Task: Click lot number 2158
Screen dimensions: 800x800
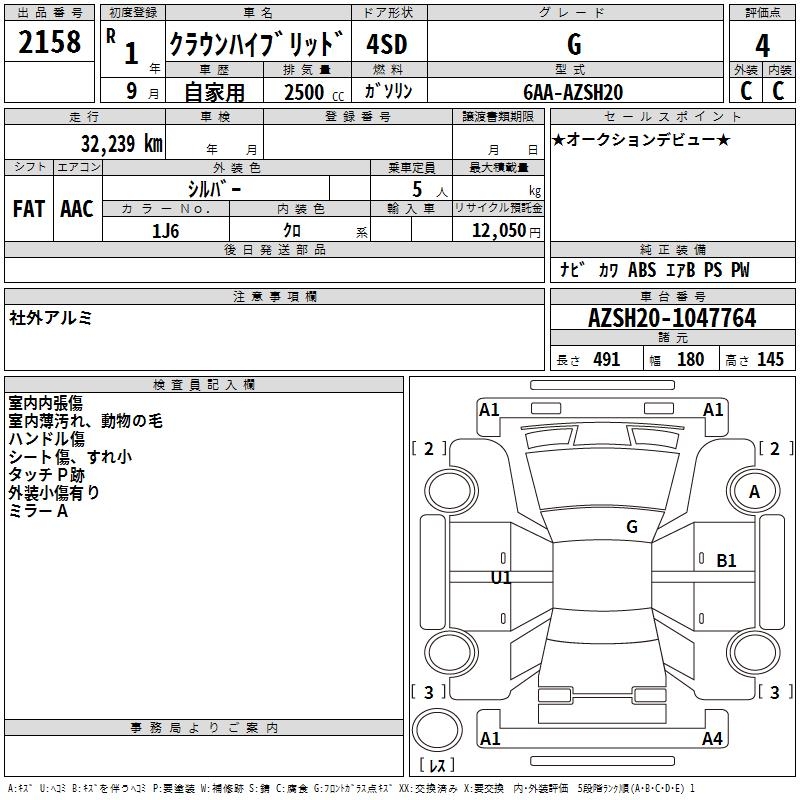Action: point(49,42)
